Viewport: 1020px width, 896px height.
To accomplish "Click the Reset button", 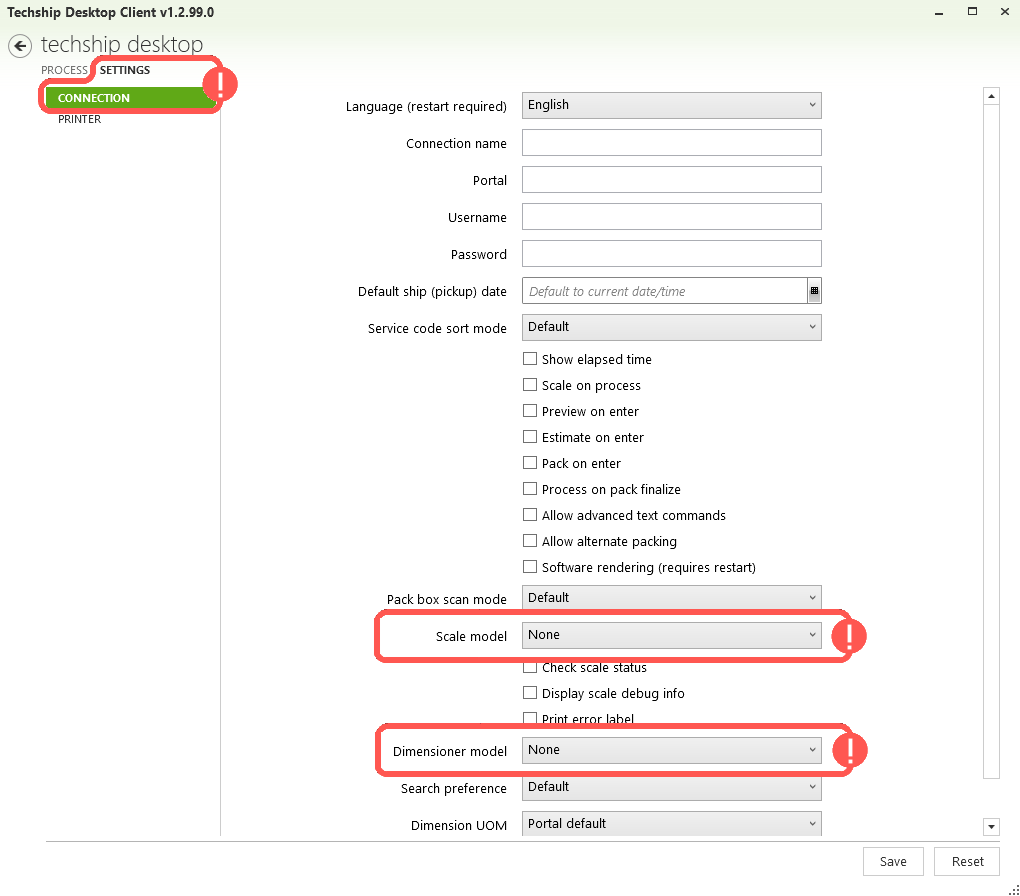I will [x=967, y=862].
